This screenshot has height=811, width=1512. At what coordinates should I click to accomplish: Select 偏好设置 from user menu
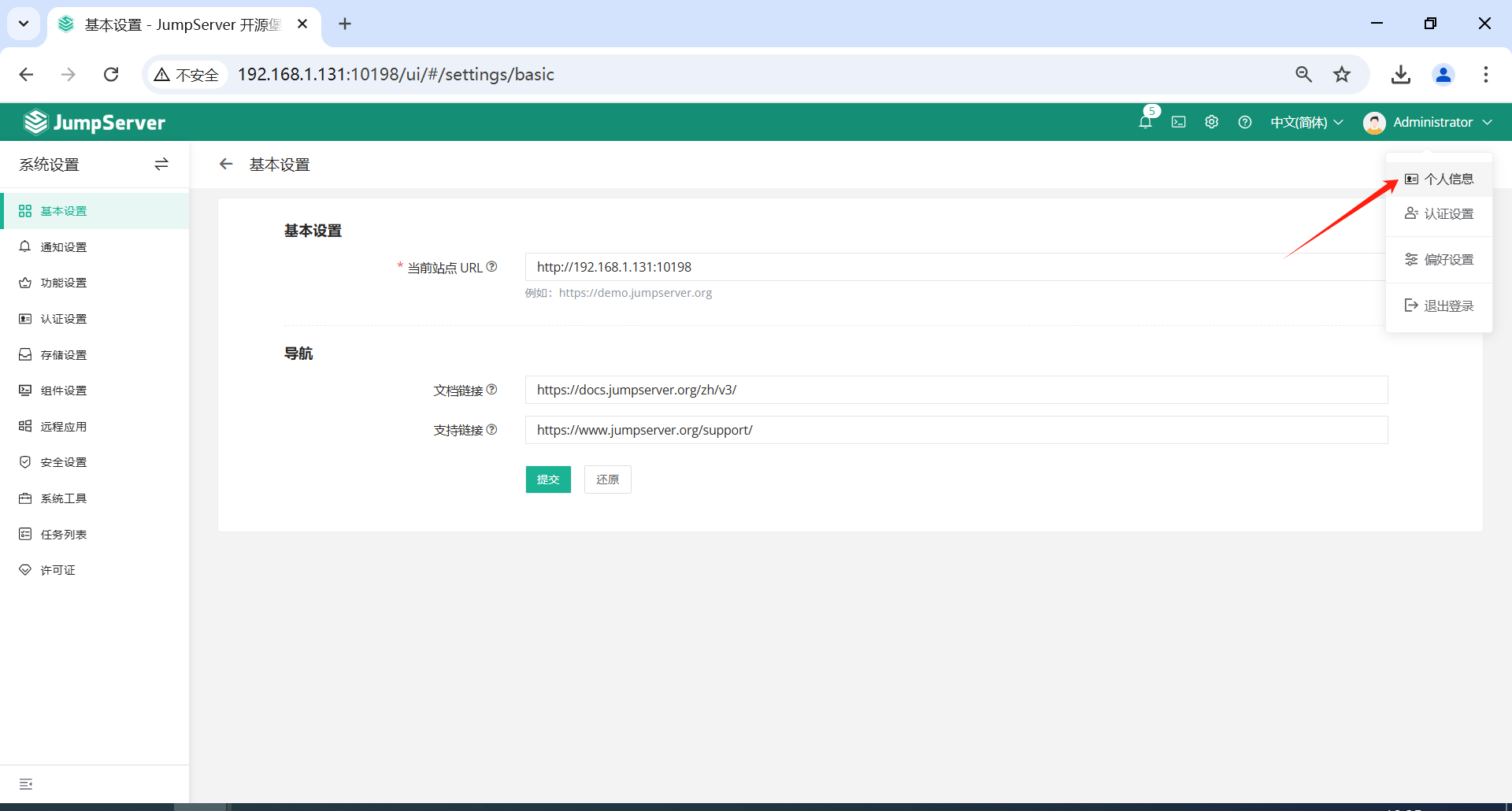[1439, 259]
